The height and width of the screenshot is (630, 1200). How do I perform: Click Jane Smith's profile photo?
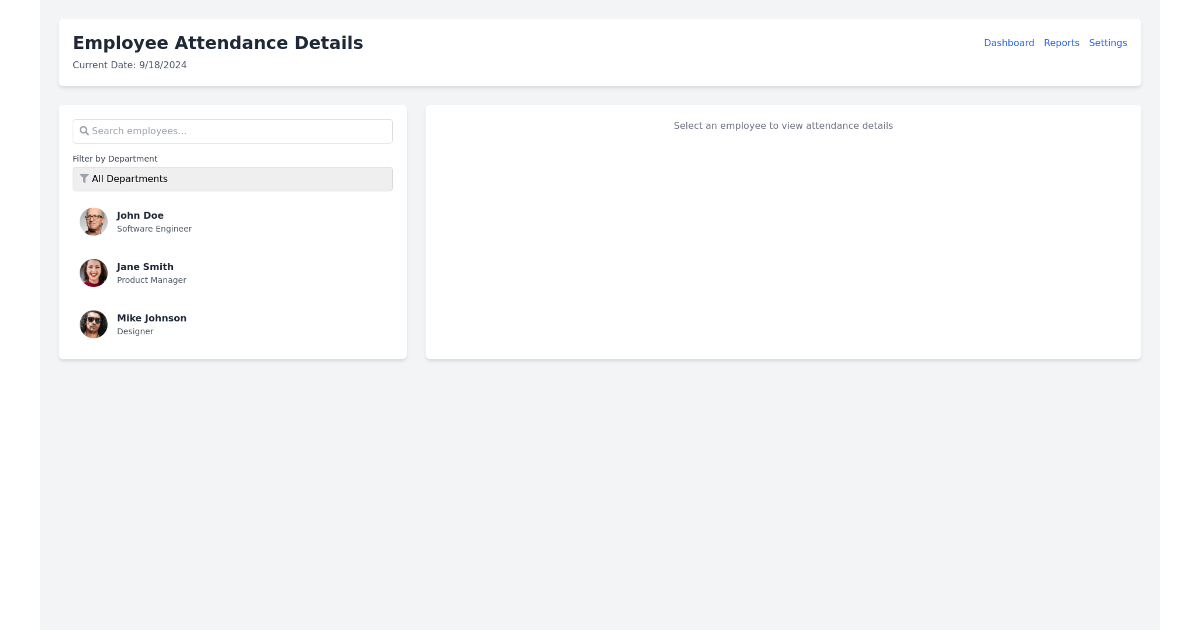click(94, 273)
